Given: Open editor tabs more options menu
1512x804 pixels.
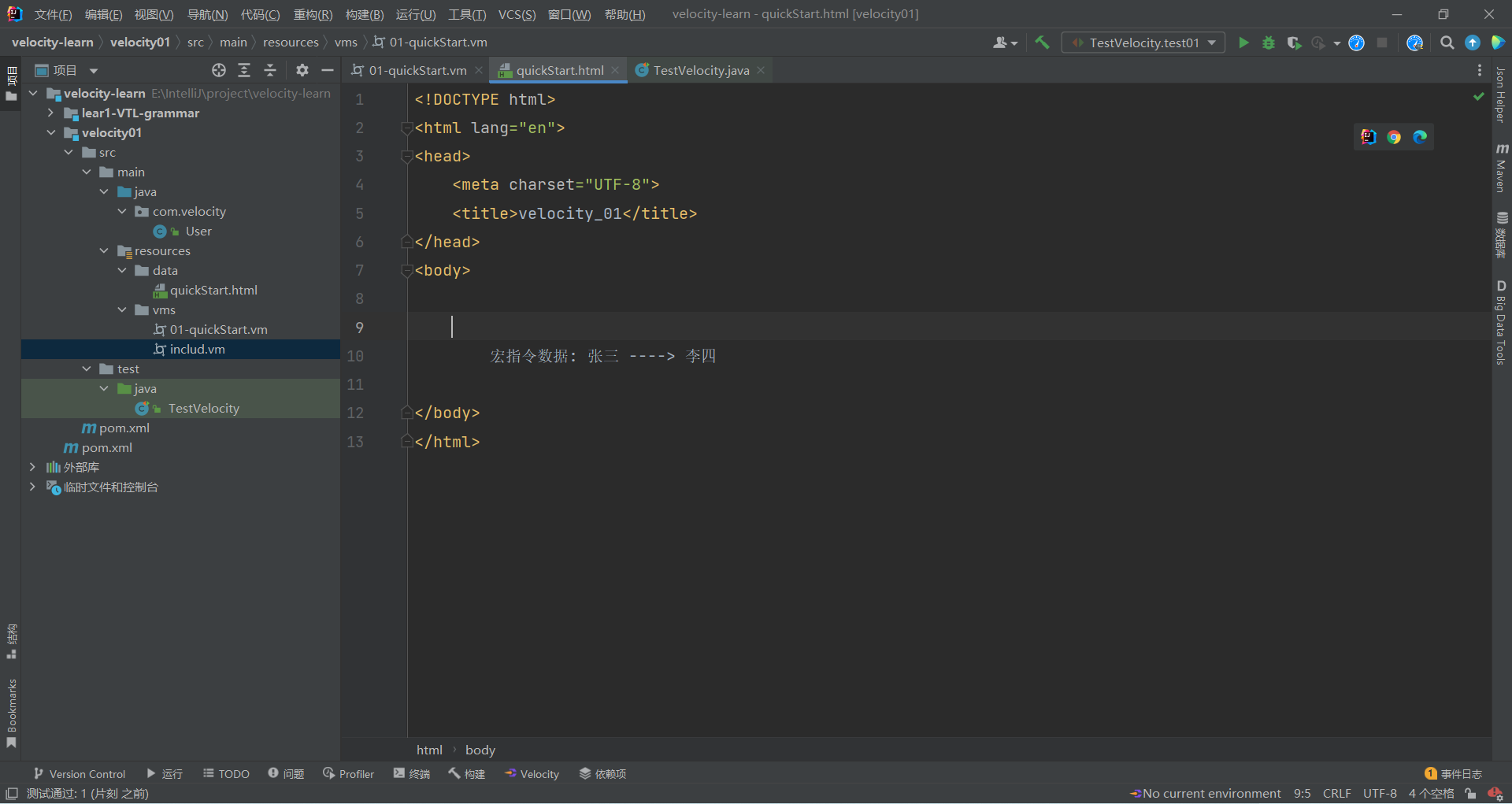Looking at the screenshot, I should [x=1480, y=70].
